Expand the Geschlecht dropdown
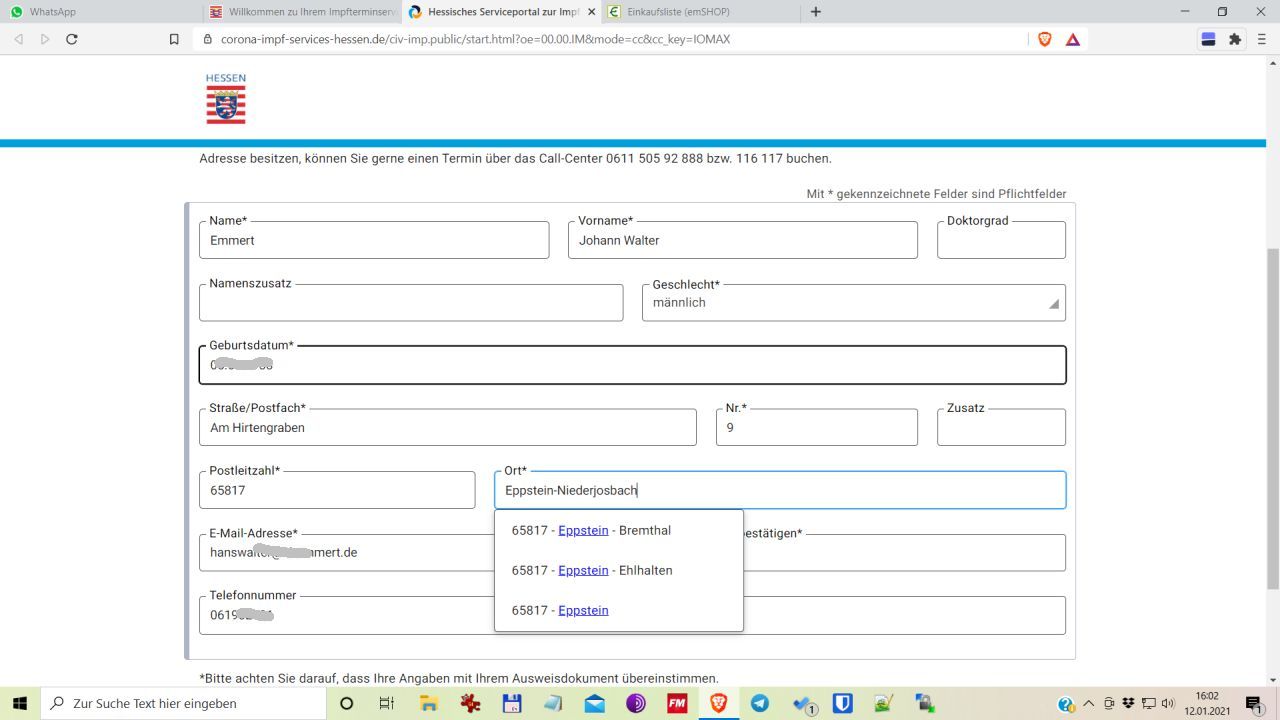The height and width of the screenshot is (720, 1280). [x=853, y=303]
